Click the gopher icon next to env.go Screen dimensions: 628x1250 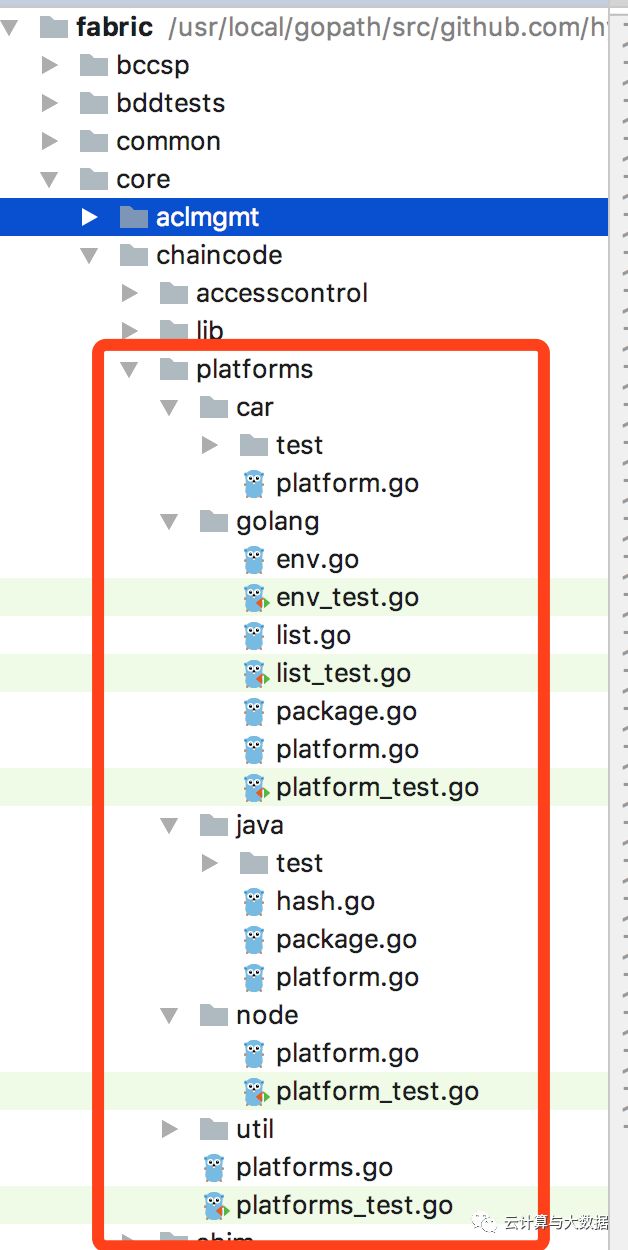[x=253, y=559]
